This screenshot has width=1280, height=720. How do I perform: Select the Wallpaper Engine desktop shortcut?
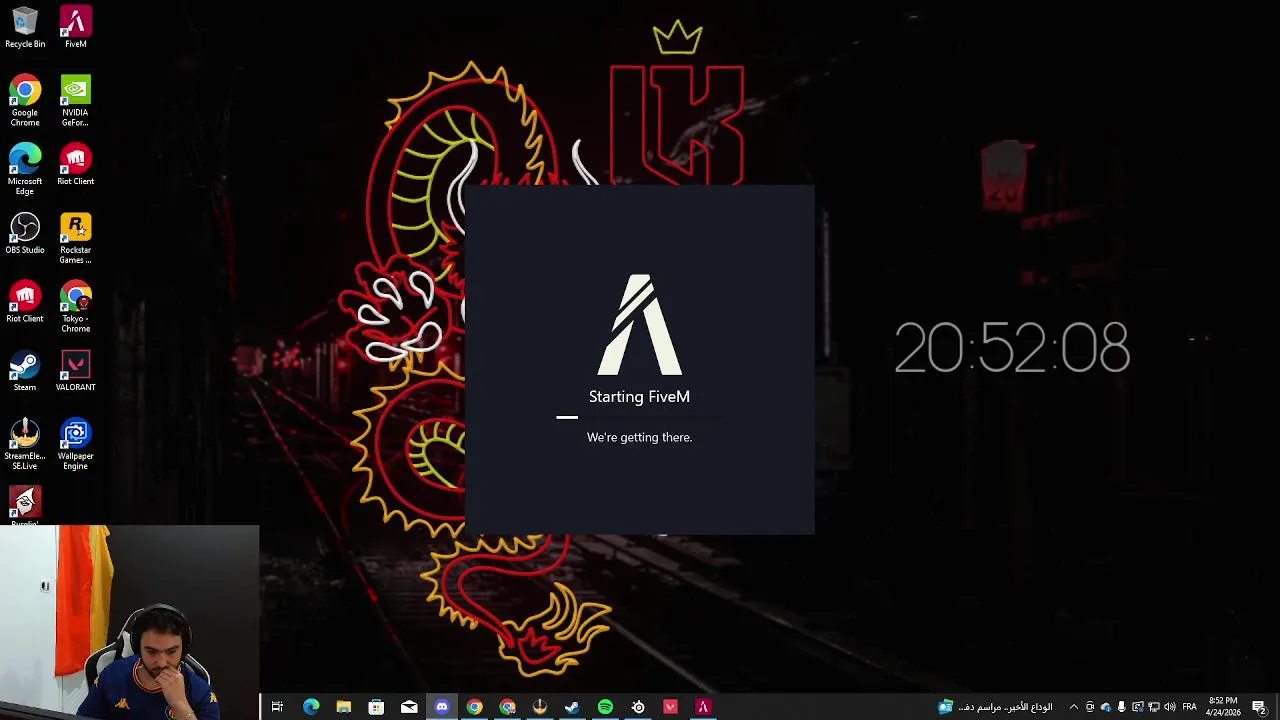click(x=75, y=444)
